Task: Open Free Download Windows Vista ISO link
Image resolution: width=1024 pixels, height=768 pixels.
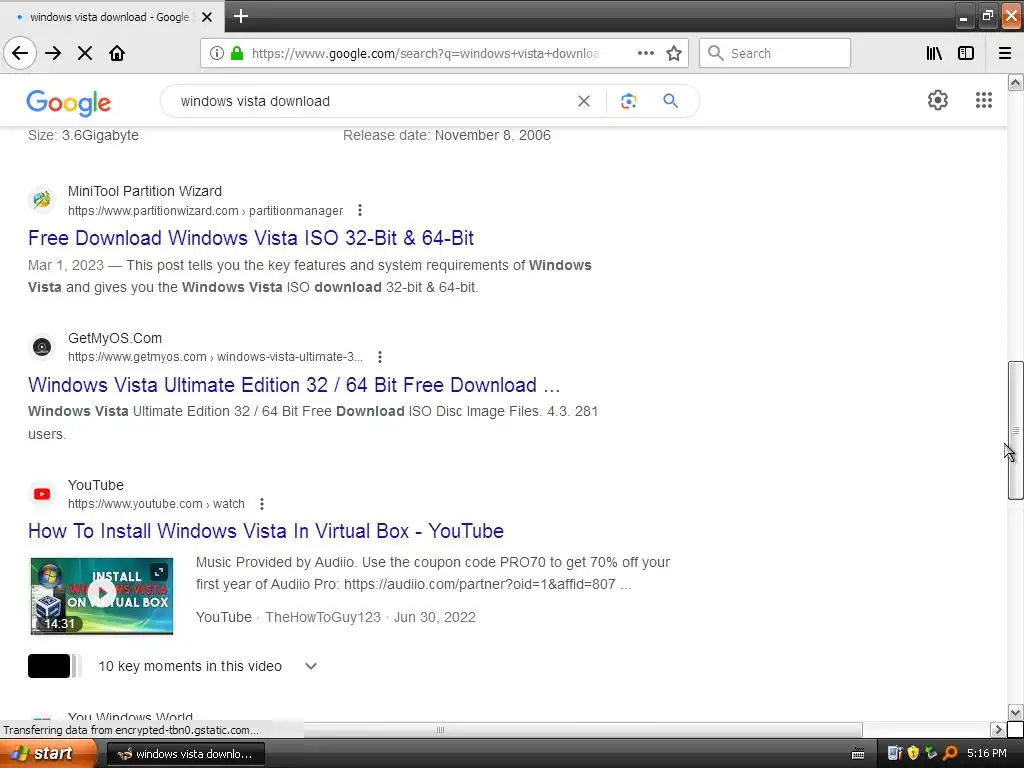Action: 251,238
